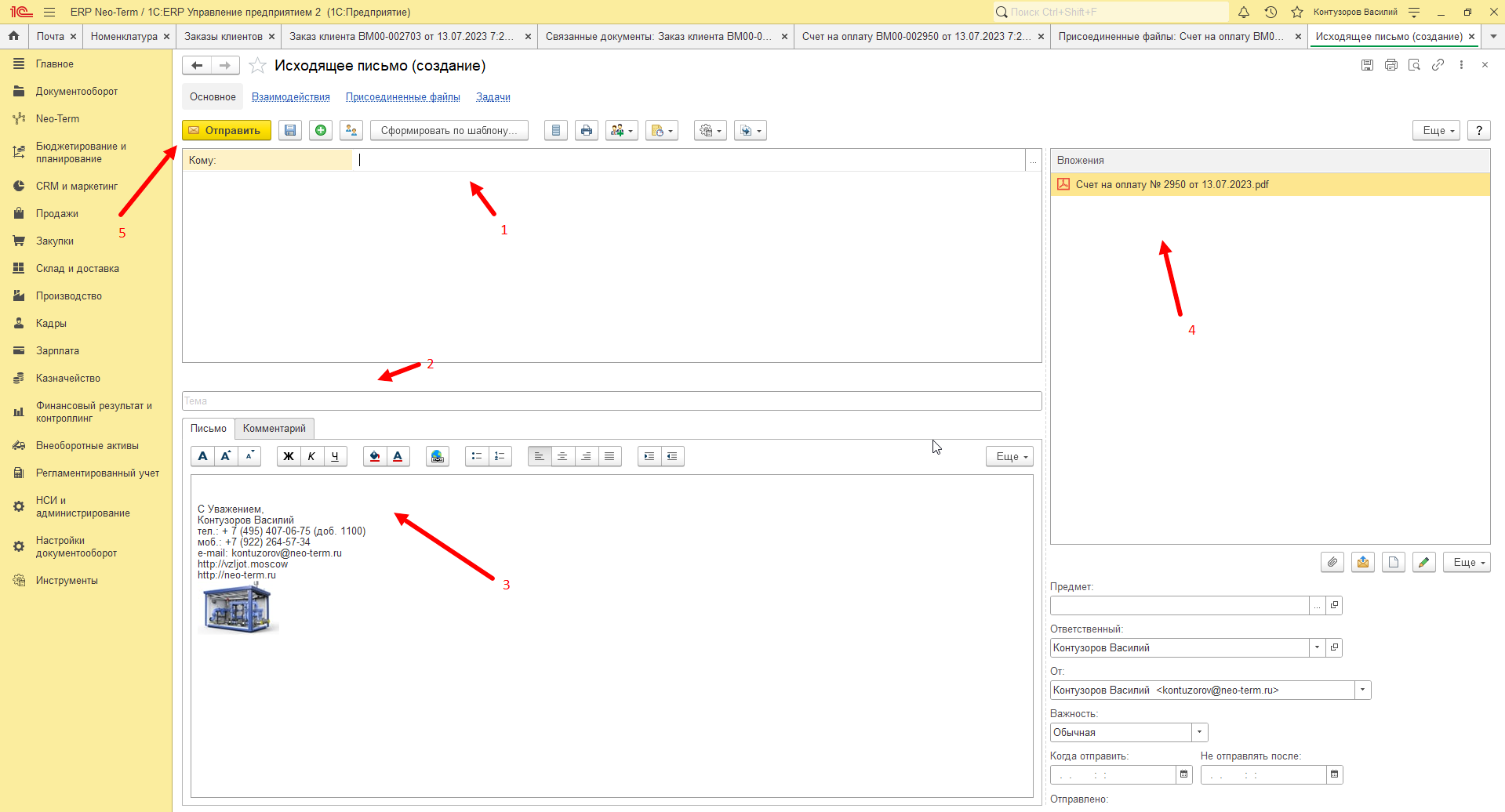The height and width of the screenshot is (812, 1505).
Task: Center align the text
Action: pos(562,456)
